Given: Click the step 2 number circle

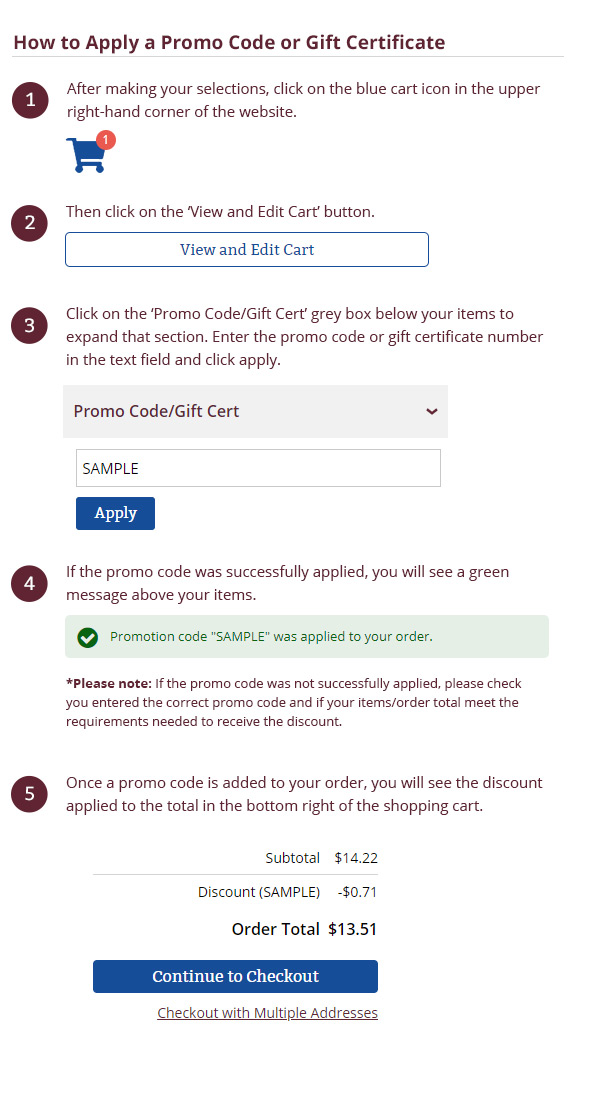Looking at the screenshot, I should coord(30,223).
